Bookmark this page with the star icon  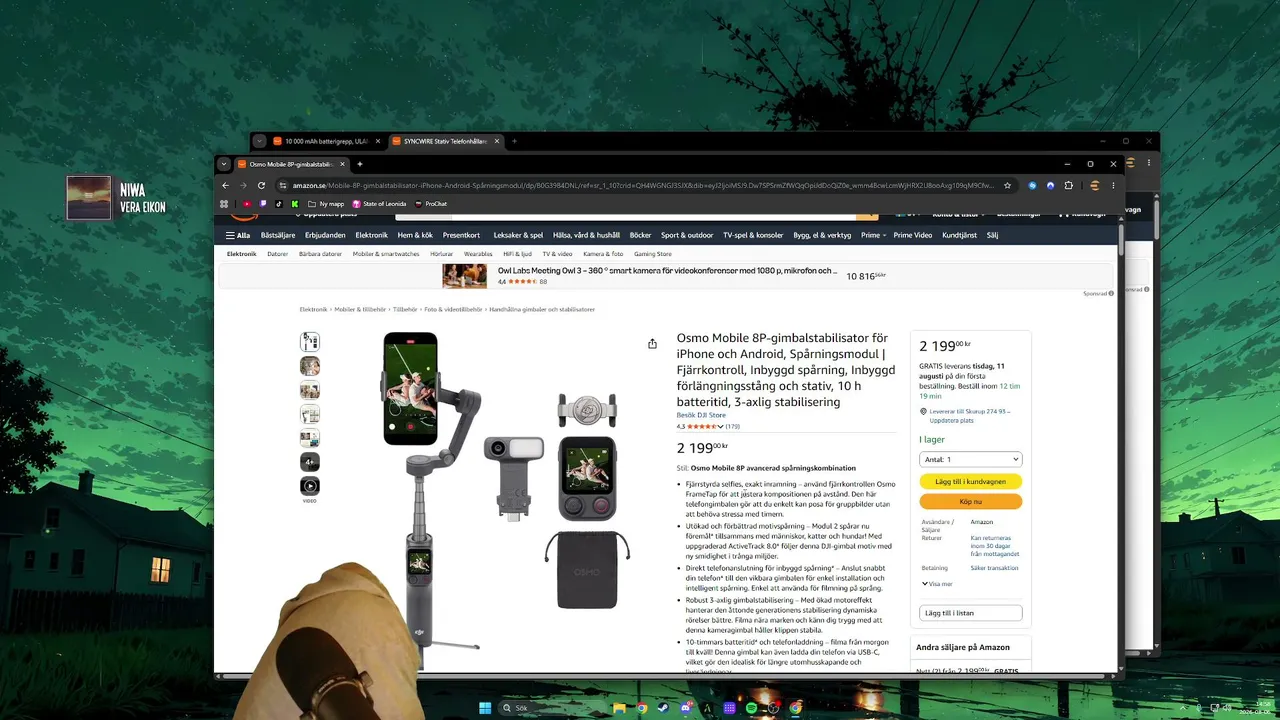point(1007,185)
